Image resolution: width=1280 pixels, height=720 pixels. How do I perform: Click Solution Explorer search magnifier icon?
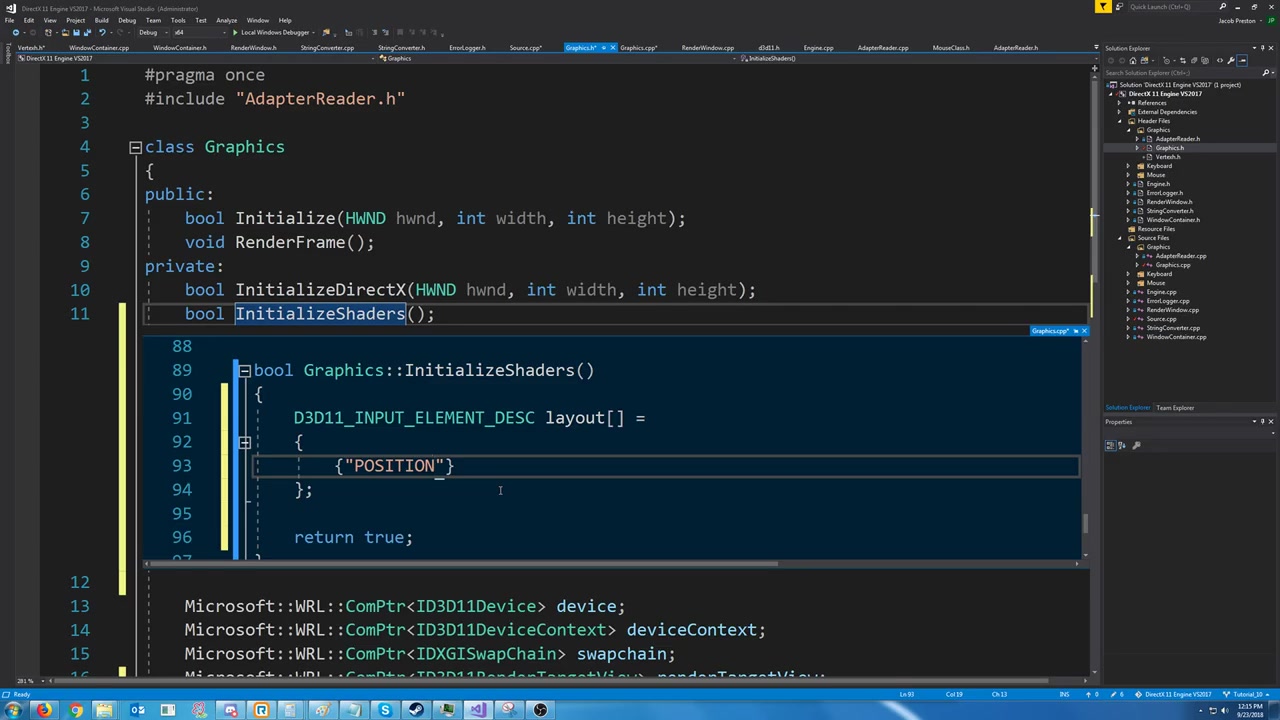click(1266, 73)
